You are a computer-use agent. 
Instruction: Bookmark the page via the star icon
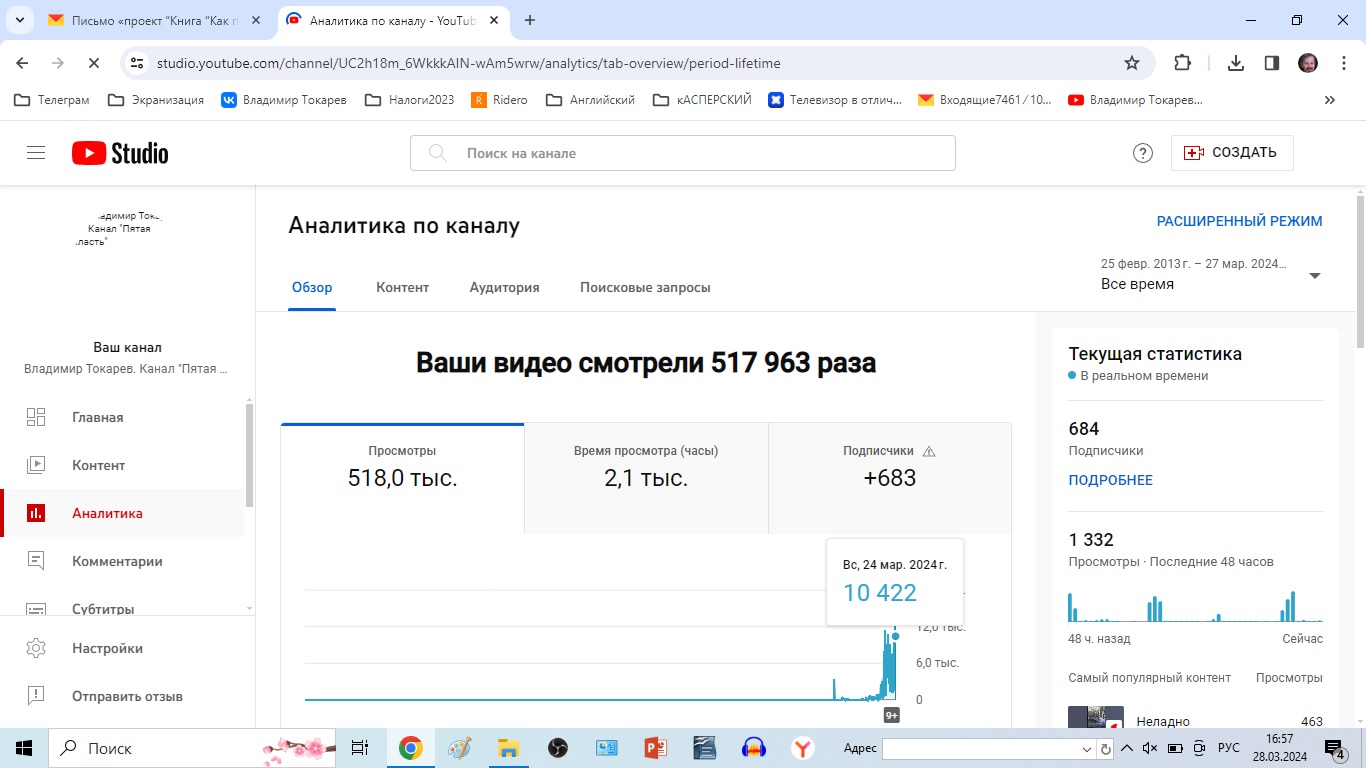click(1131, 62)
